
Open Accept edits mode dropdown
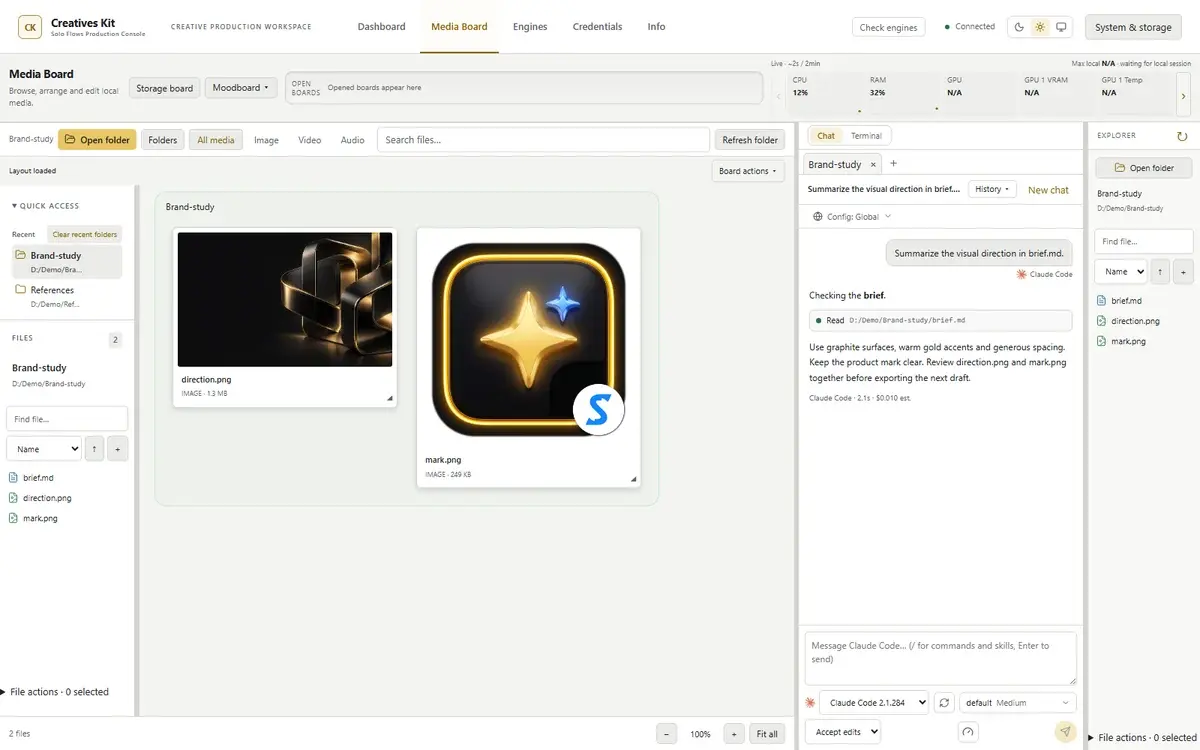(843, 732)
